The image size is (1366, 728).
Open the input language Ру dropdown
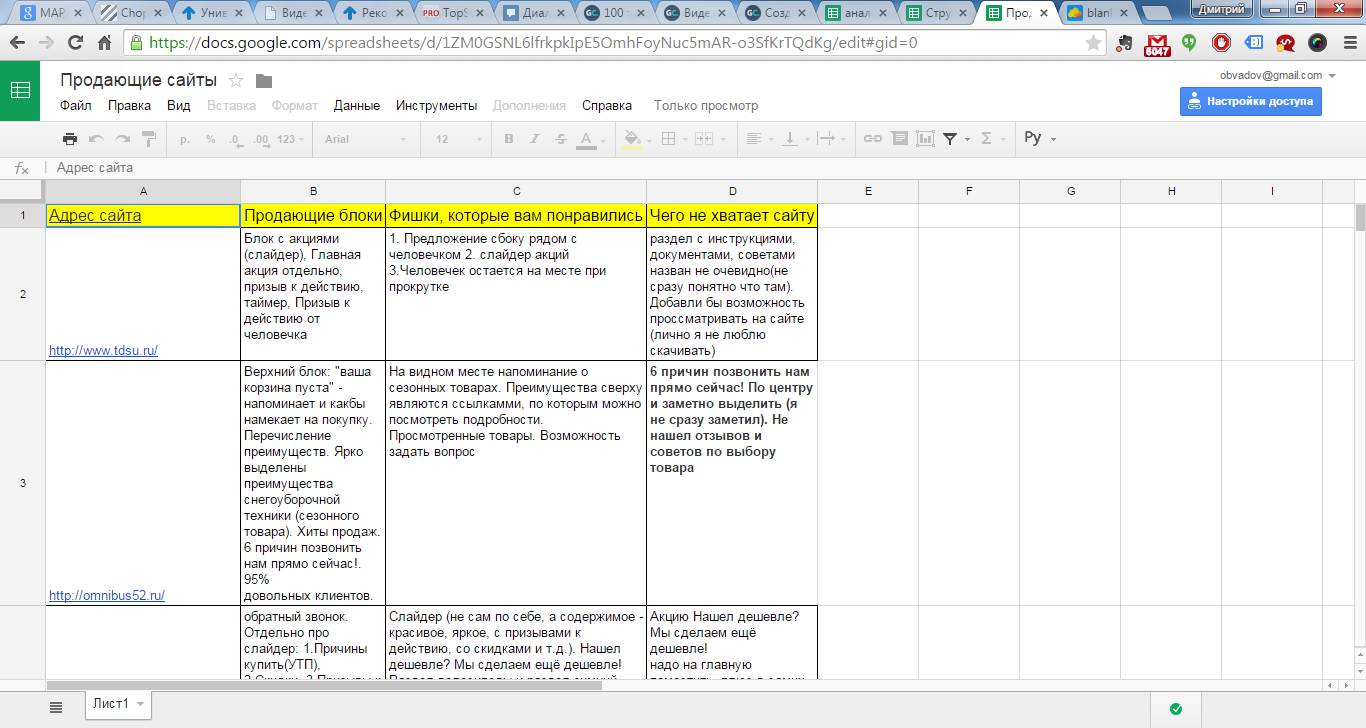click(1040, 139)
